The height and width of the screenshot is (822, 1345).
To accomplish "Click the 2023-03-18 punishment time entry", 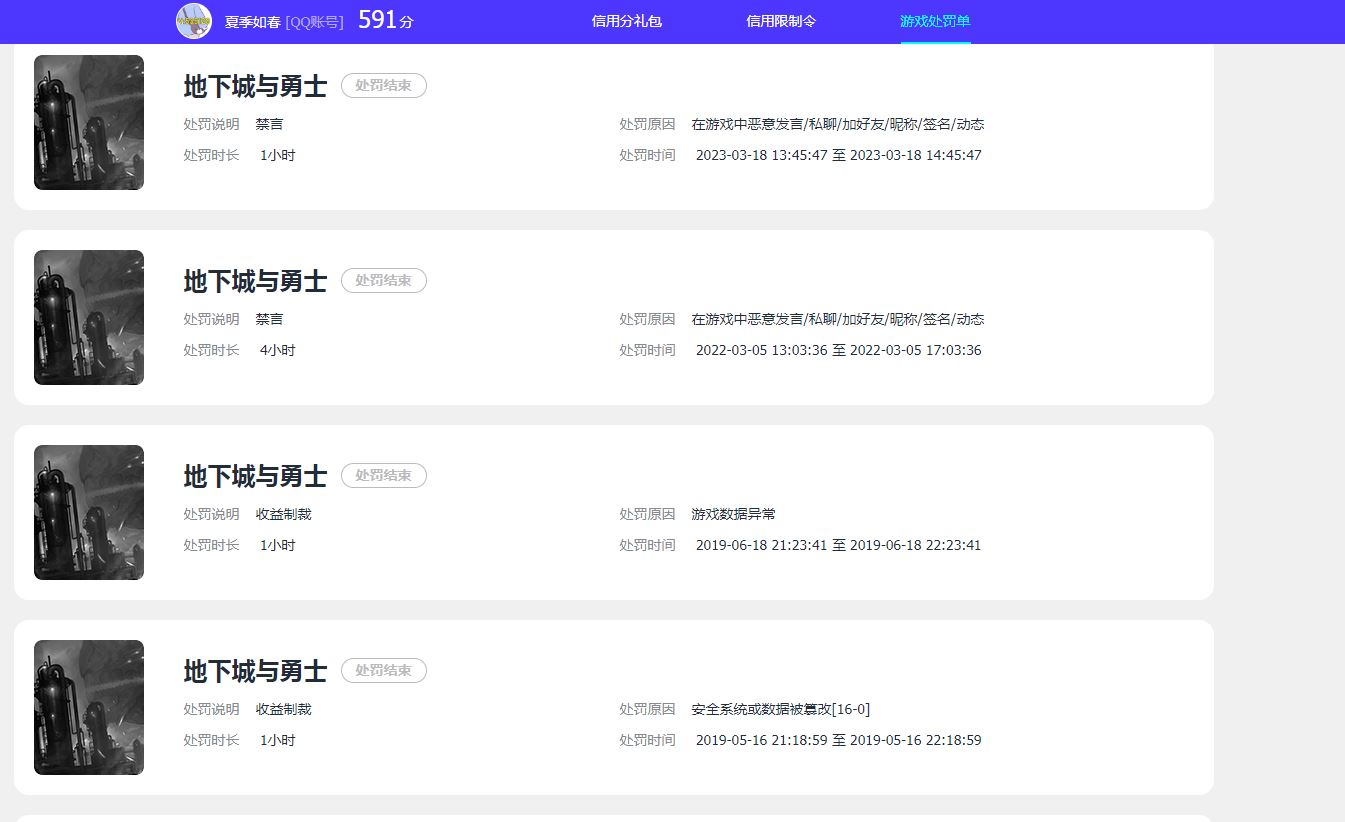I will click(x=839, y=155).
